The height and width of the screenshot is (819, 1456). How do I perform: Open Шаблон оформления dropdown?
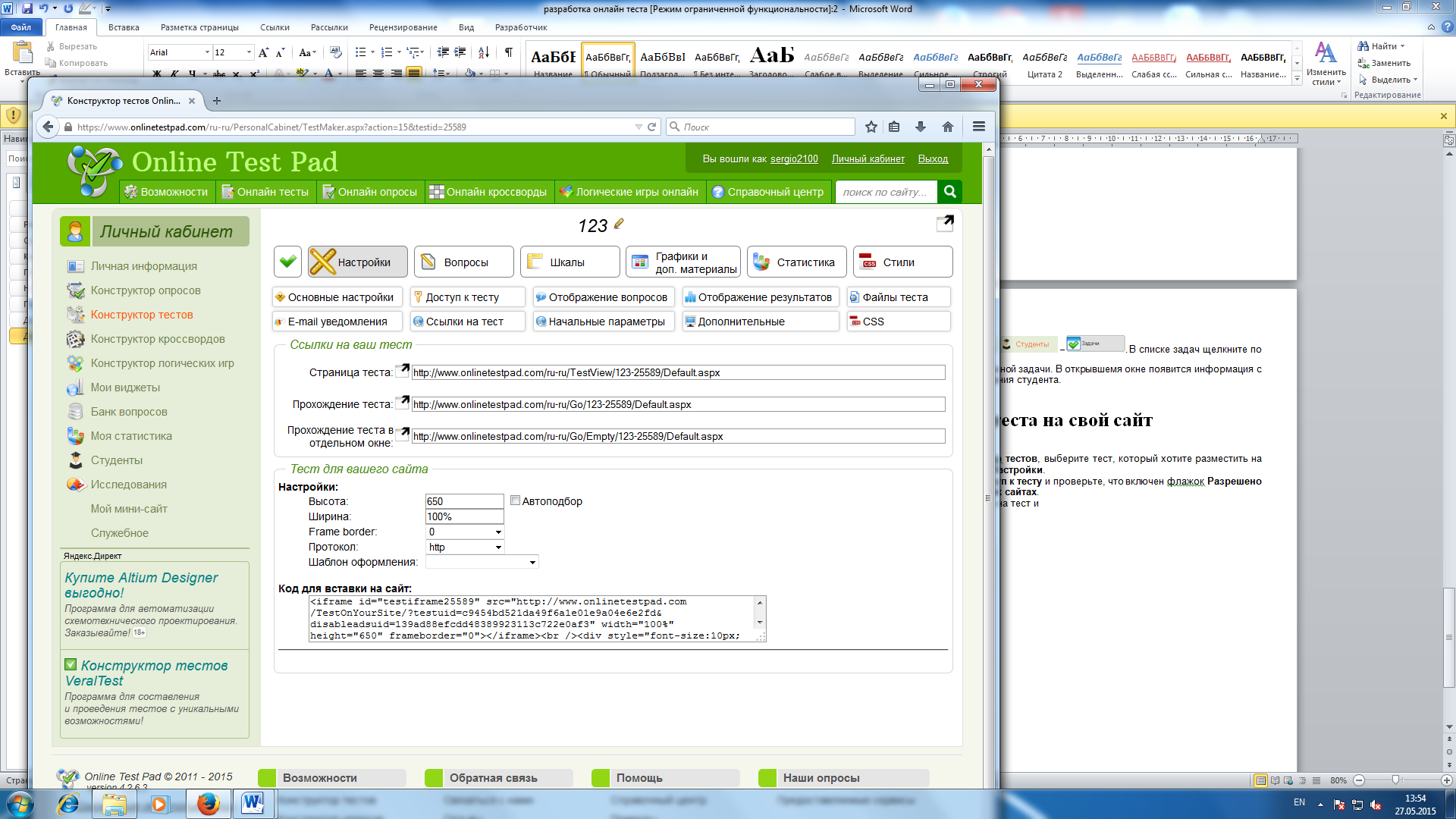pos(482,562)
